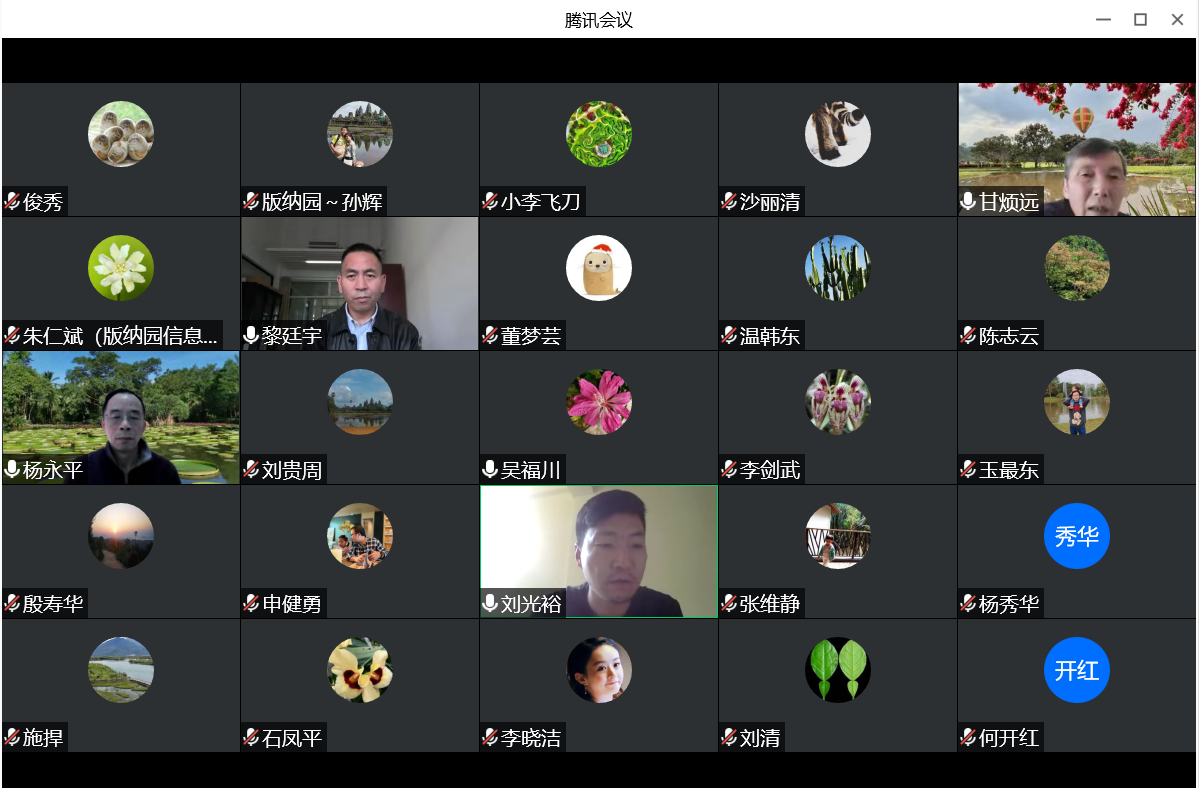Viewport: 1199px width, 788px height.
Task: Click muted mic icon beside 张维静
Action: click(729, 604)
